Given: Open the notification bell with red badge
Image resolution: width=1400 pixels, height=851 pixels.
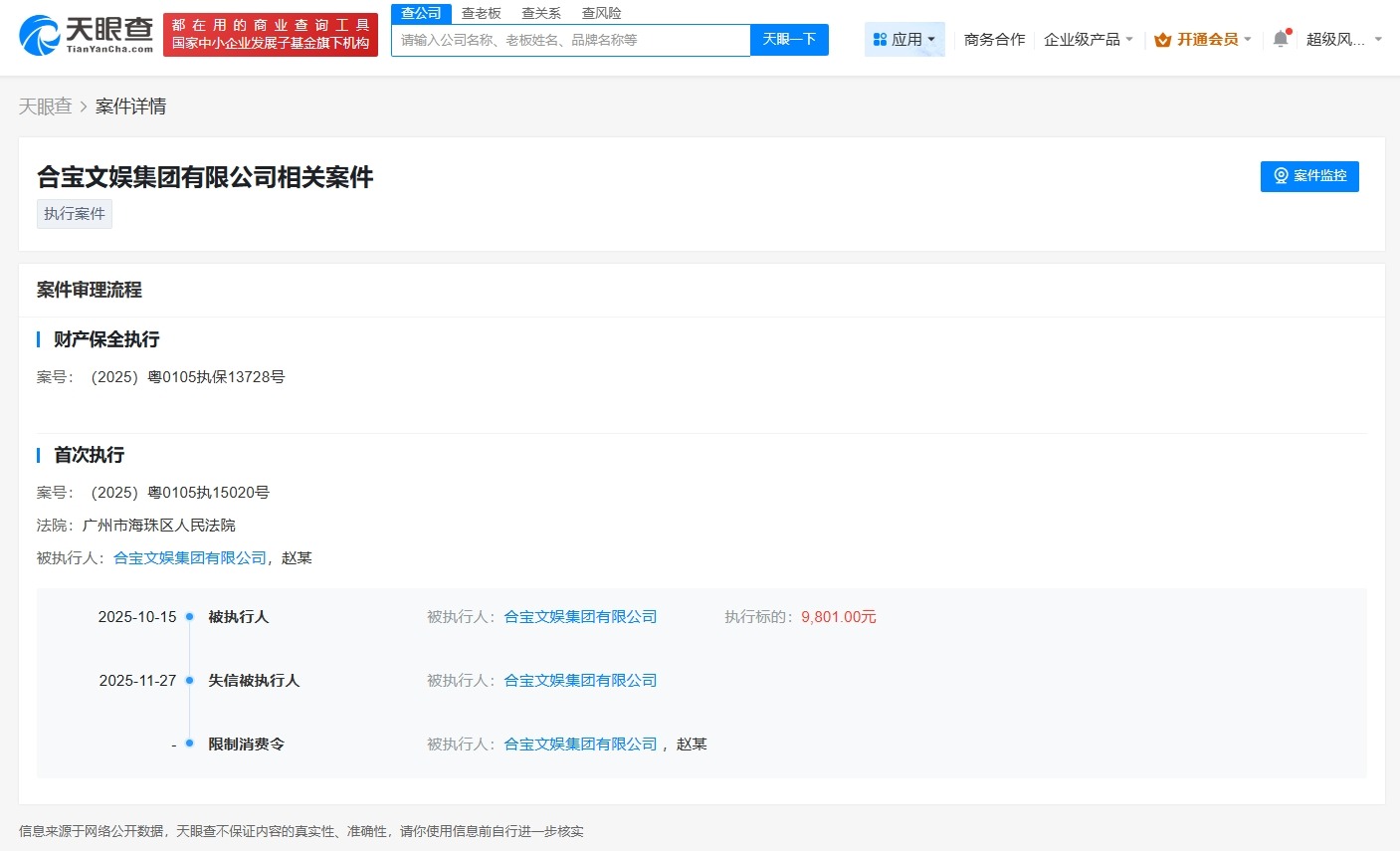Looking at the screenshot, I should point(1281,38).
